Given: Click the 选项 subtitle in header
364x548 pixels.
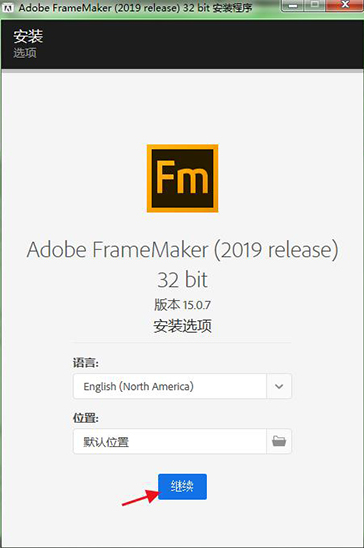Looking at the screenshot, I should tap(25, 53).
